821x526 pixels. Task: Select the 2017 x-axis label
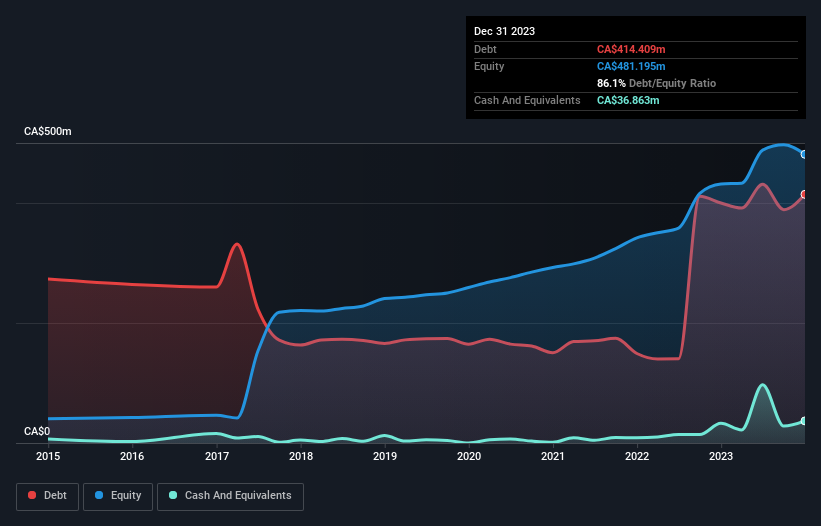[217, 456]
